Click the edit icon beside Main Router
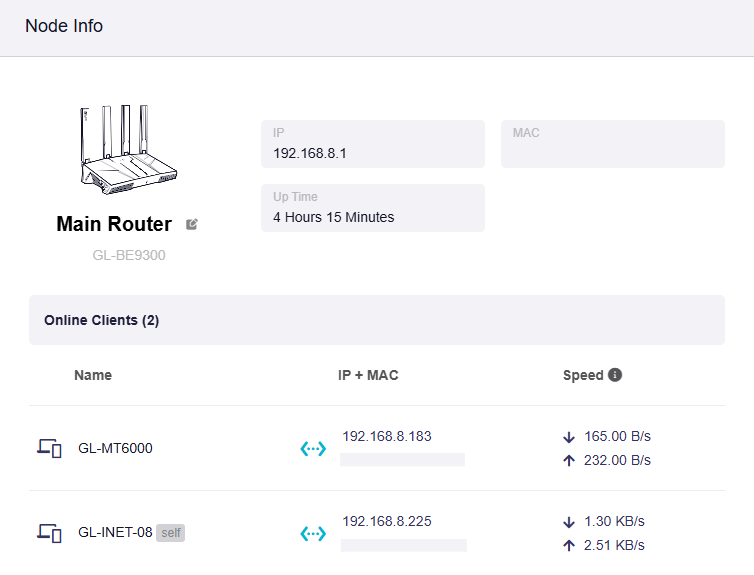 [191, 224]
